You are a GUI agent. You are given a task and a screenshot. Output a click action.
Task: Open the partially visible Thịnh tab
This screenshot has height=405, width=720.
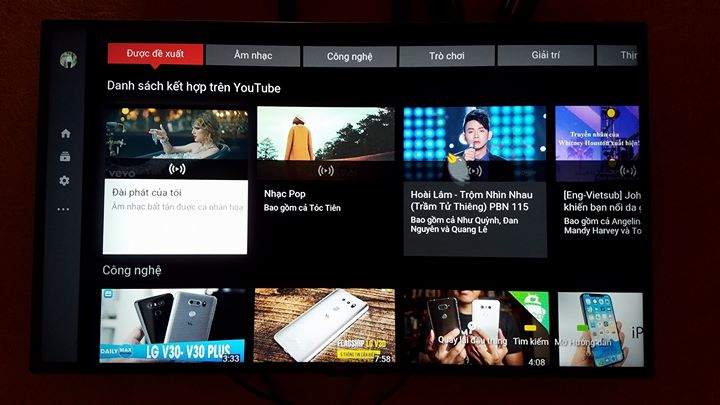point(618,55)
